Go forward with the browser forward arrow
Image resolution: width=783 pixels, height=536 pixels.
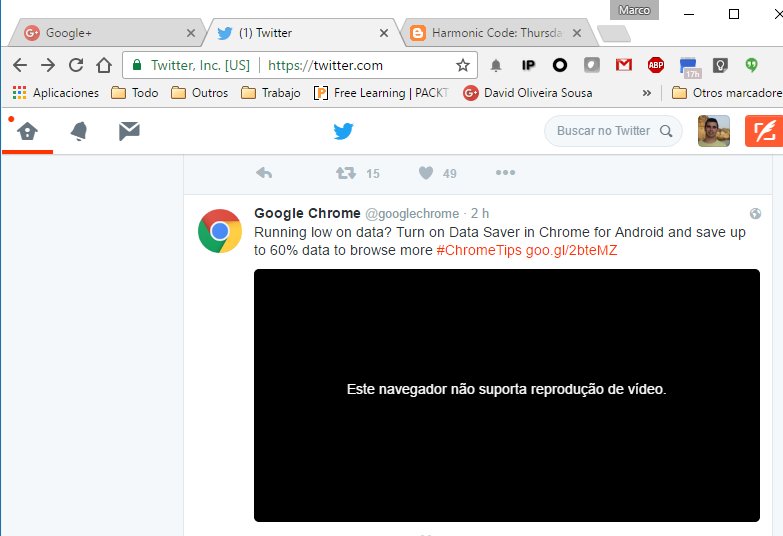point(48,65)
